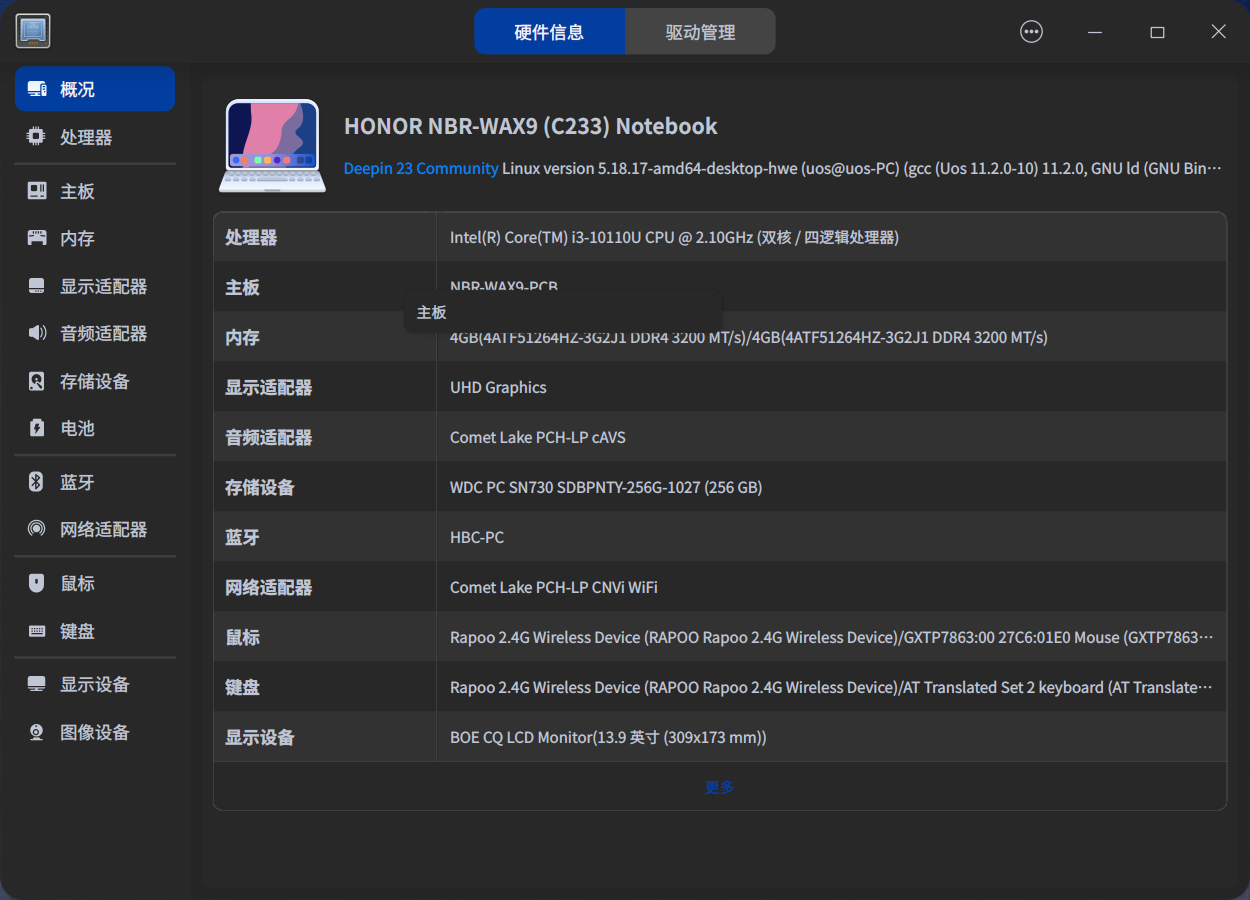Select the 图像设备 label in the sidebar
The width and height of the screenshot is (1250, 900).
coord(95,732)
